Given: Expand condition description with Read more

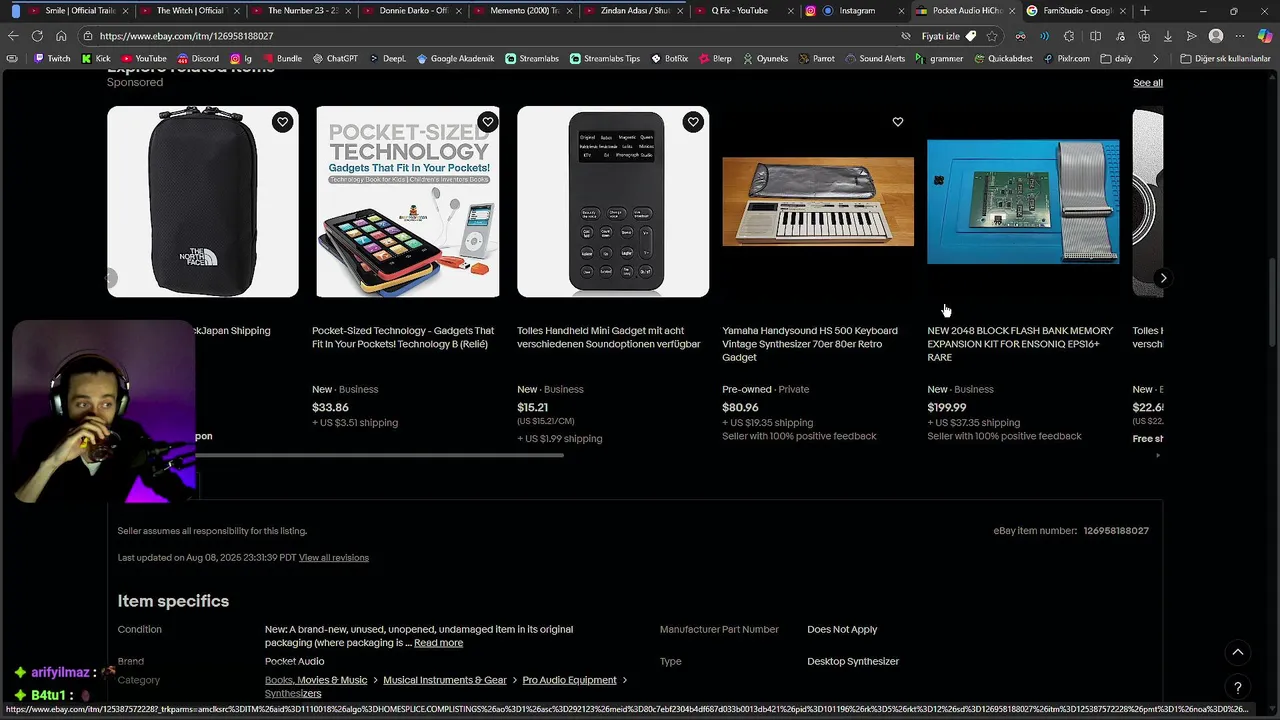Looking at the screenshot, I should [438, 643].
